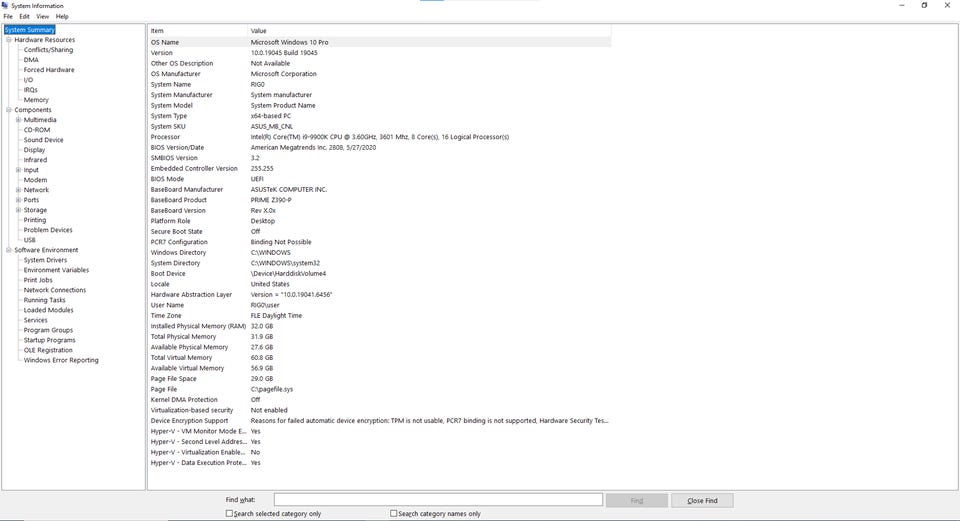The width and height of the screenshot is (960, 521).
Task: Select Print Jobs in the tree
Action: coord(38,280)
